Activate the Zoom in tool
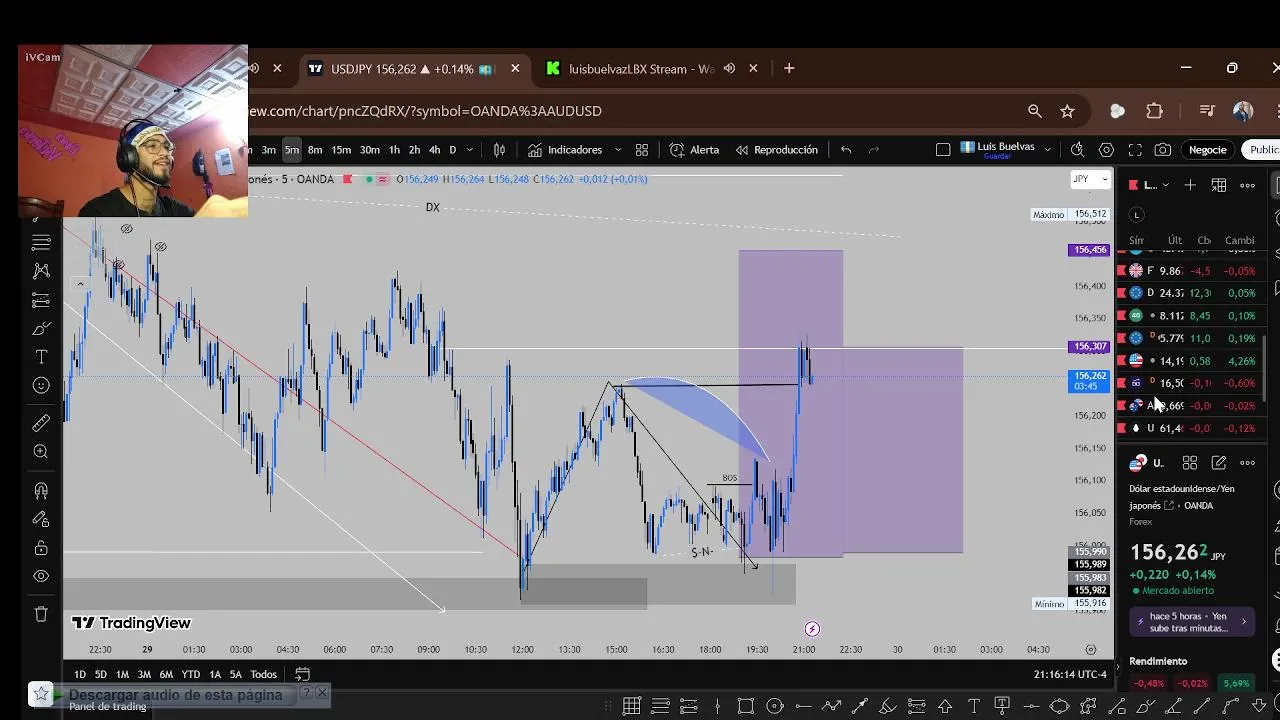Image resolution: width=1280 pixels, height=720 pixels. click(41, 452)
